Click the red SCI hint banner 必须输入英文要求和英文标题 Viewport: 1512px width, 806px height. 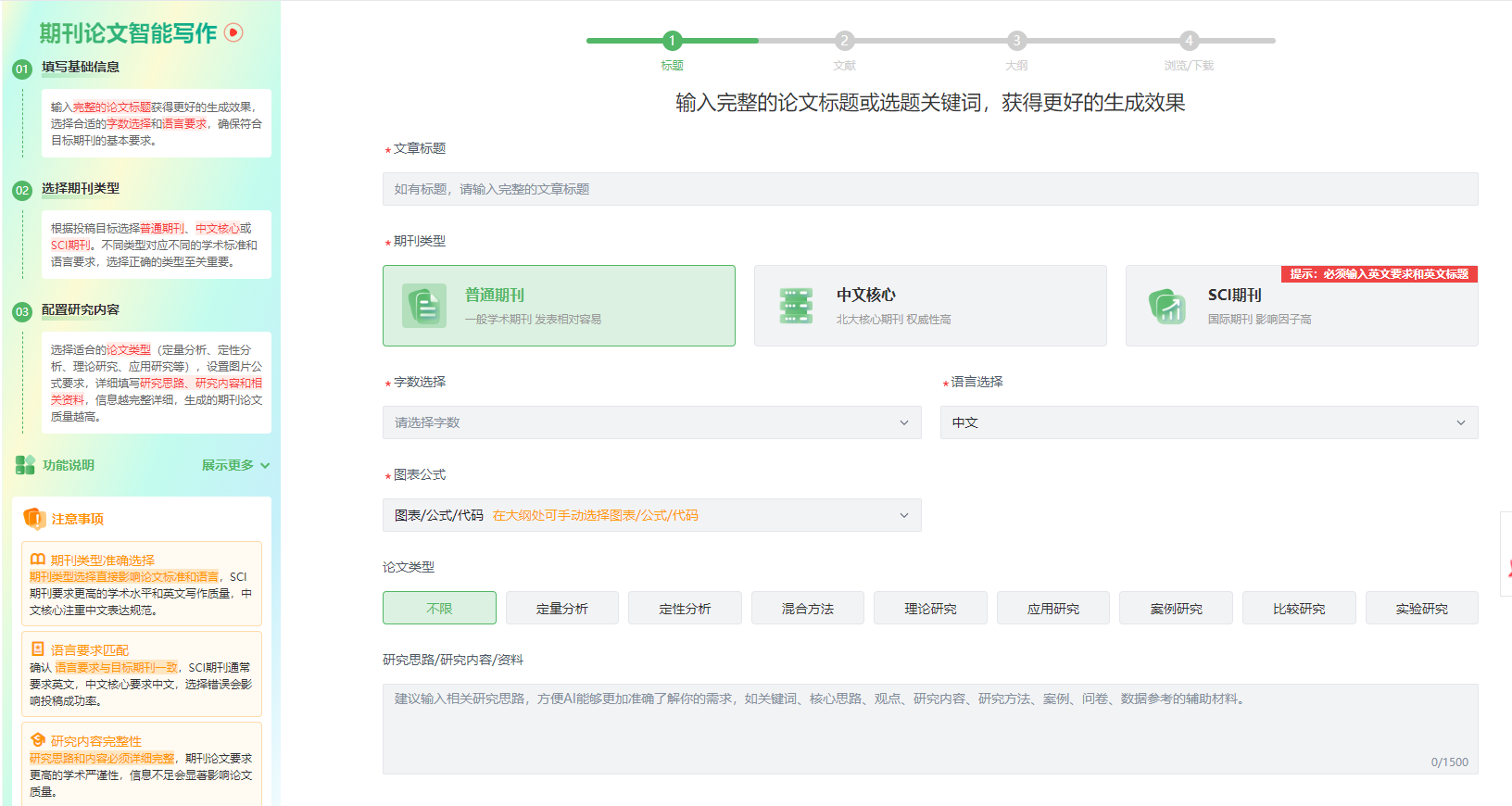click(1380, 274)
